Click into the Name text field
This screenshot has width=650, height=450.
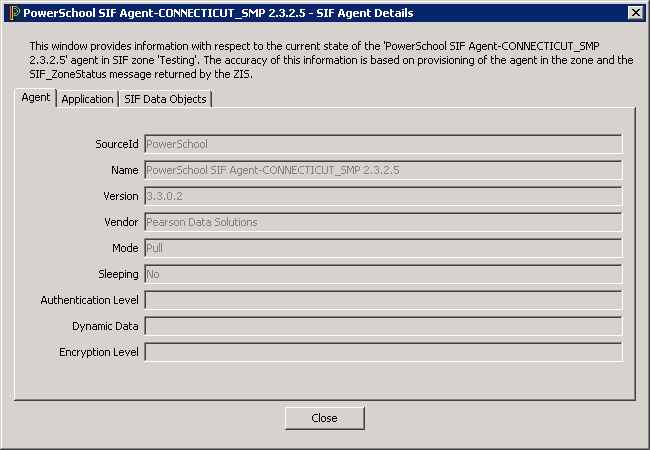383,170
